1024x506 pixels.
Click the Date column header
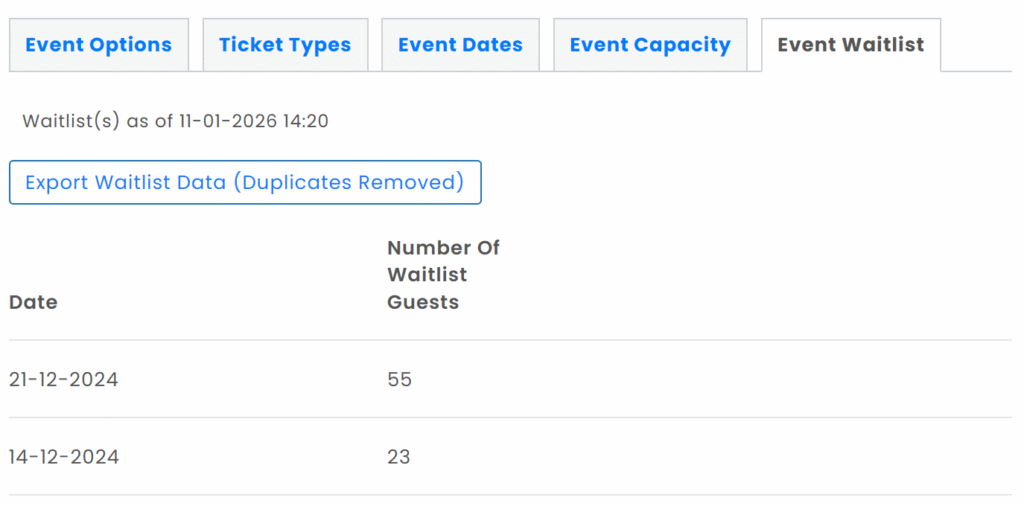(x=33, y=302)
